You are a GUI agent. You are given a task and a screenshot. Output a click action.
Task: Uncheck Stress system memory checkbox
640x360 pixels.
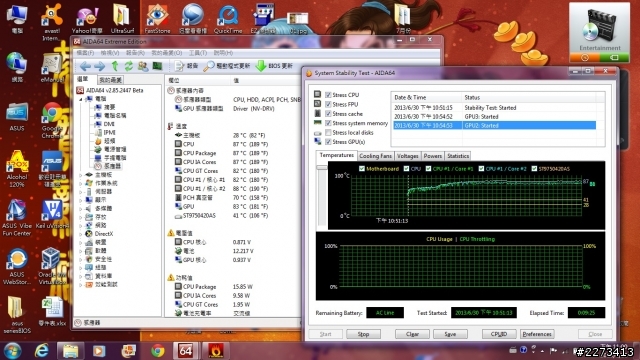(x=328, y=123)
